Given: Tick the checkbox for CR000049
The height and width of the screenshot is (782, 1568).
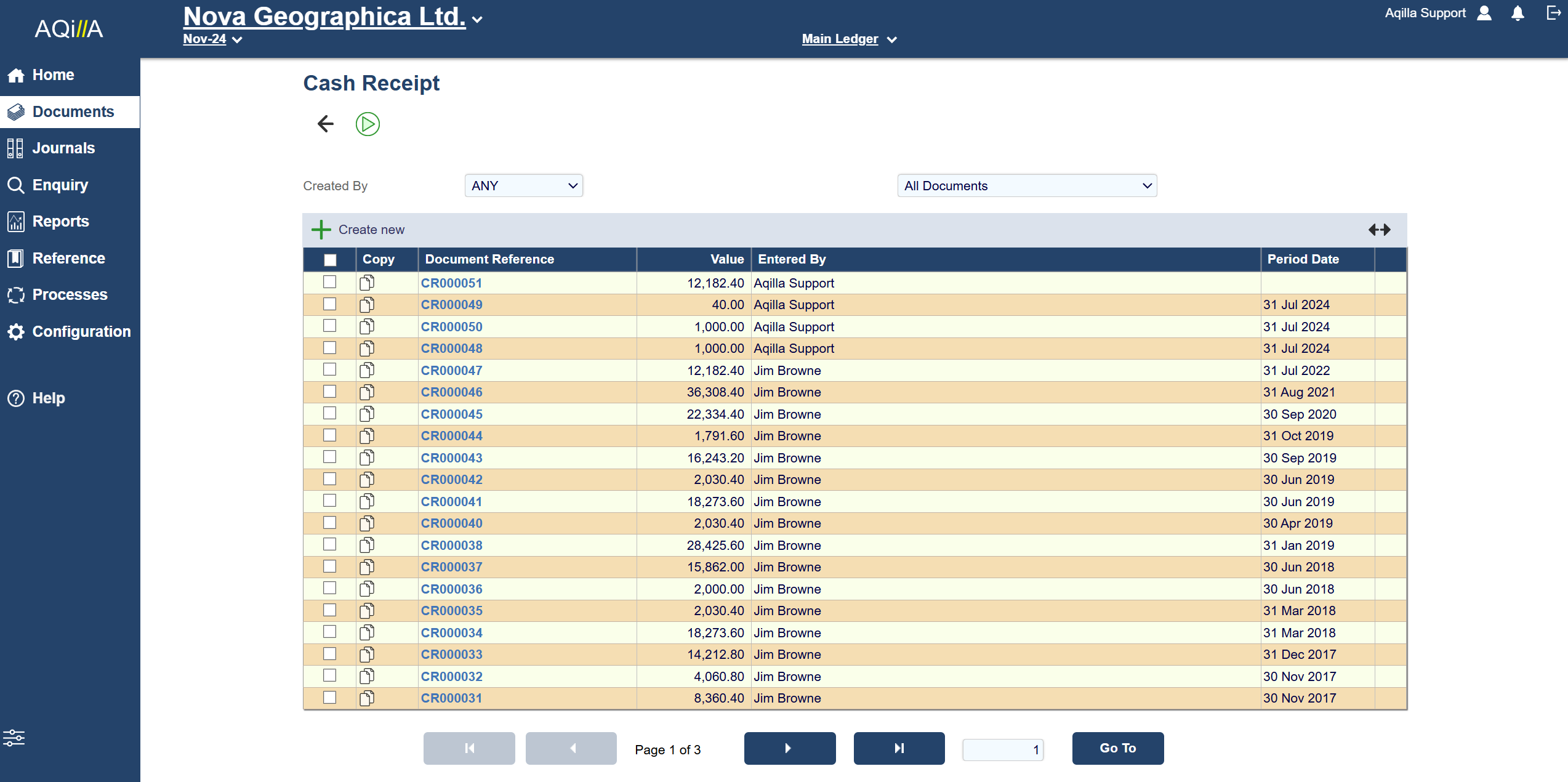Looking at the screenshot, I should (x=330, y=304).
